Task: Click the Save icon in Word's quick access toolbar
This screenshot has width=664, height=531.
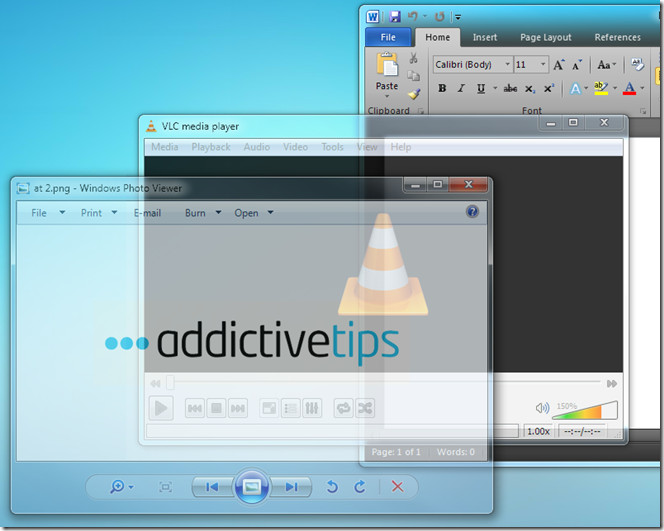Action: (x=395, y=16)
